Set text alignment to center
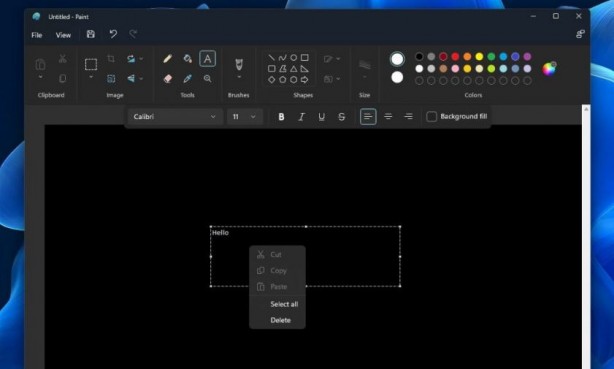614x369 pixels. (388, 117)
